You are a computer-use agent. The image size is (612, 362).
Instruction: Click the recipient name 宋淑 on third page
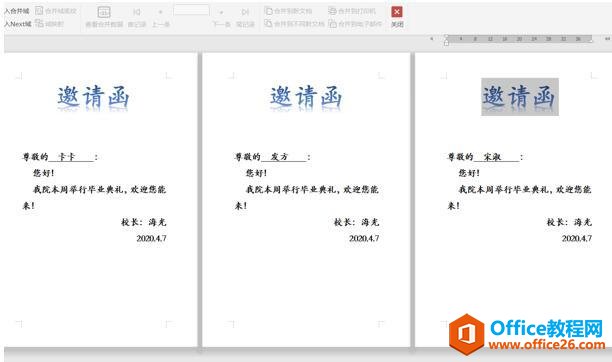click(x=492, y=157)
